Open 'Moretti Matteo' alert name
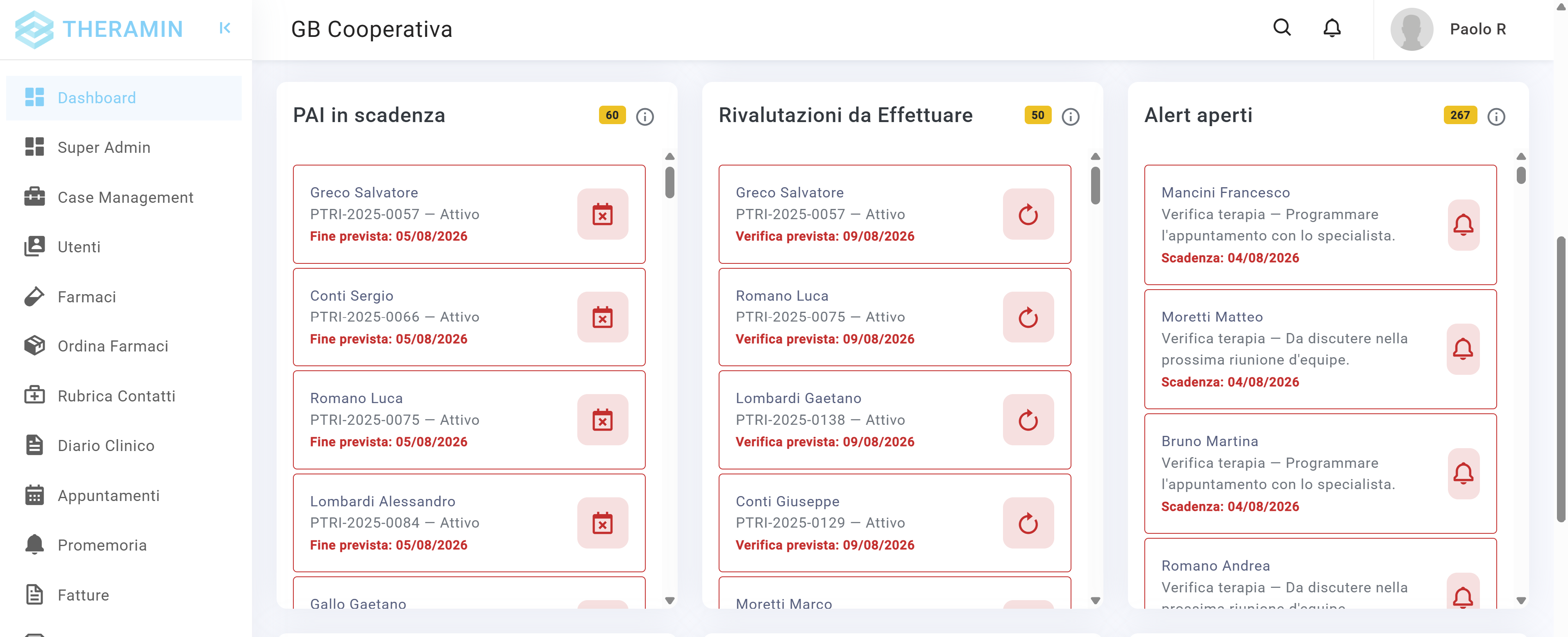 [1212, 317]
